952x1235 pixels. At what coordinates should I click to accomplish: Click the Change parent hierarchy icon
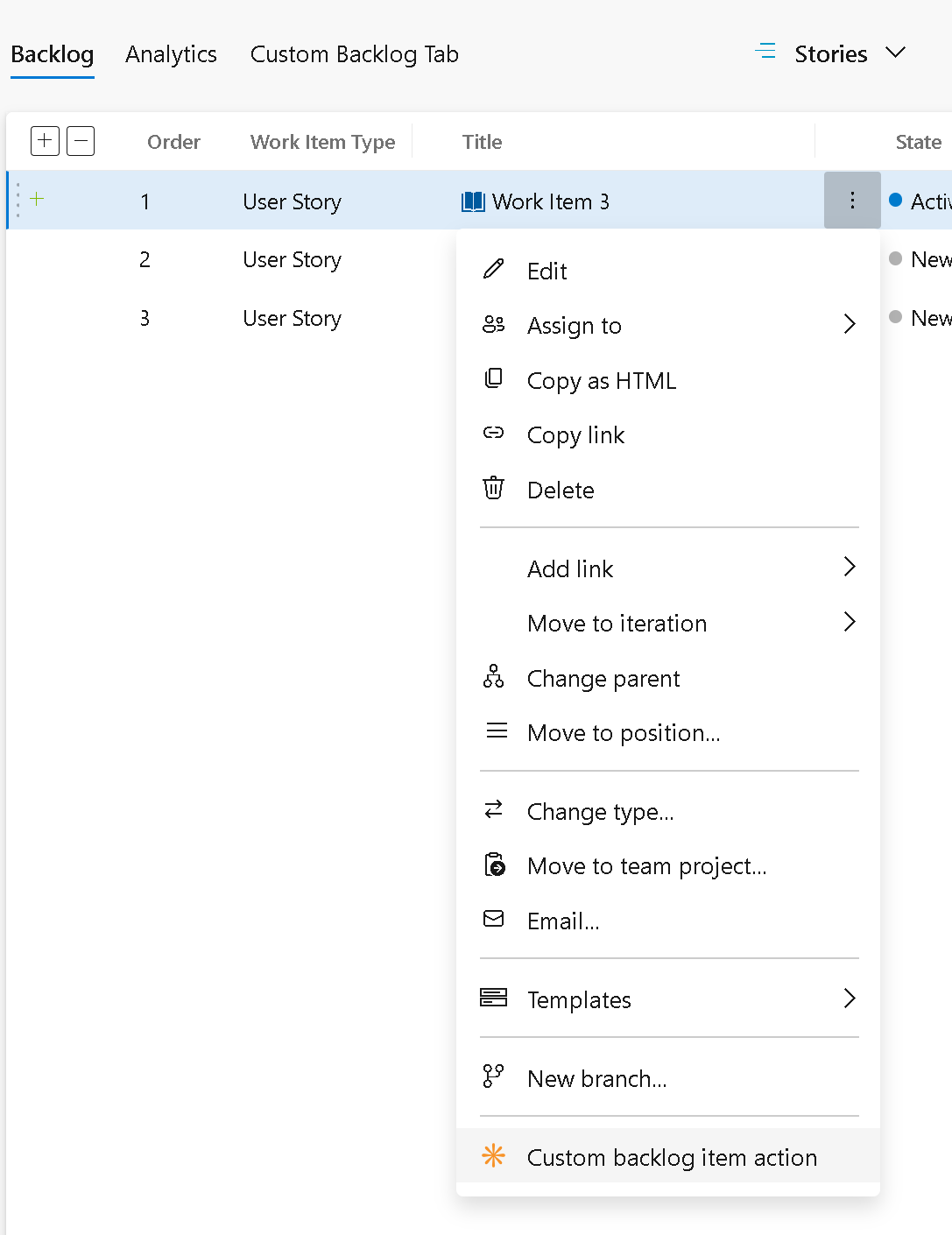(x=494, y=676)
